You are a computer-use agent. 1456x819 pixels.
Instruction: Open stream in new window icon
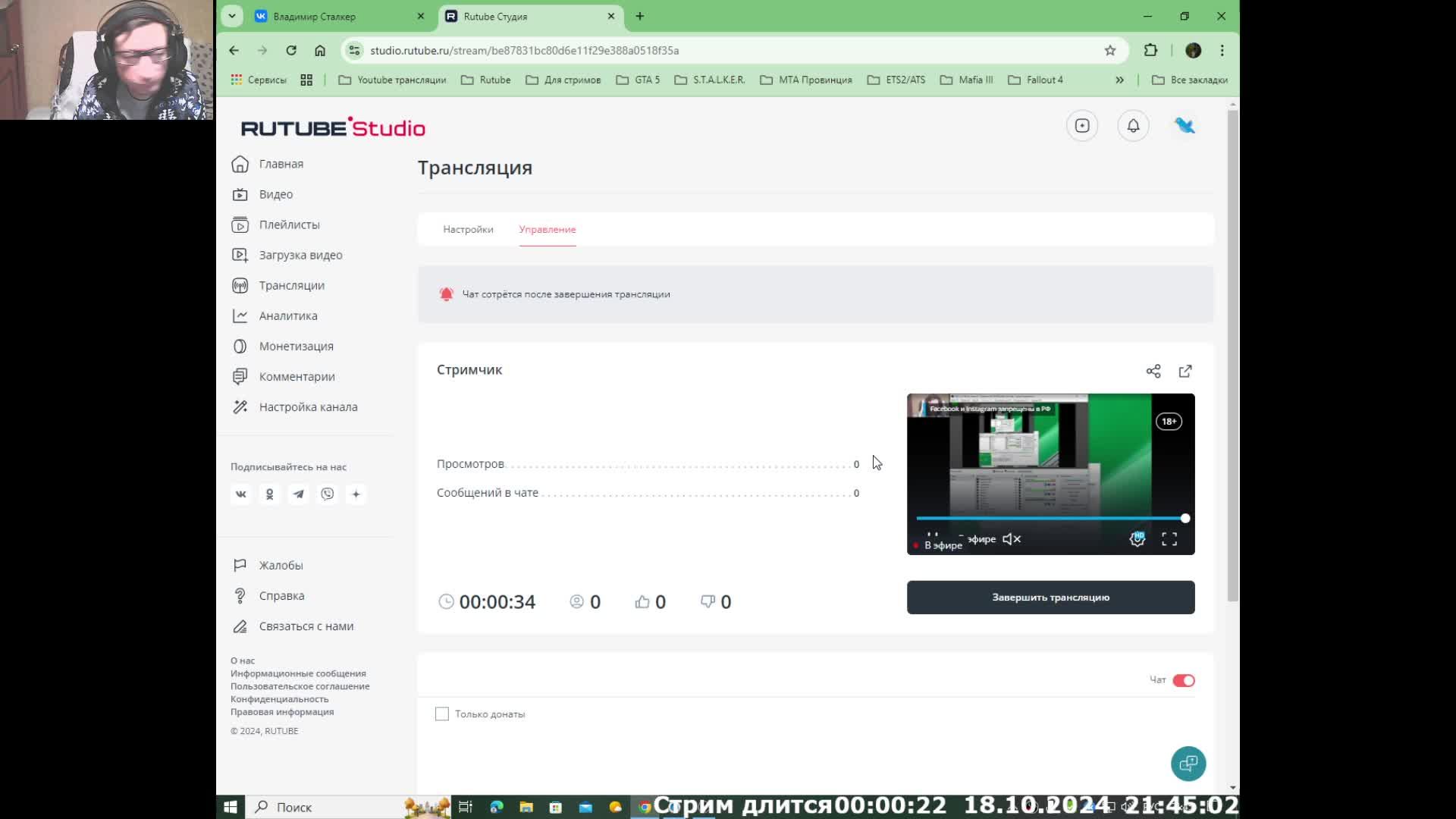coord(1185,371)
